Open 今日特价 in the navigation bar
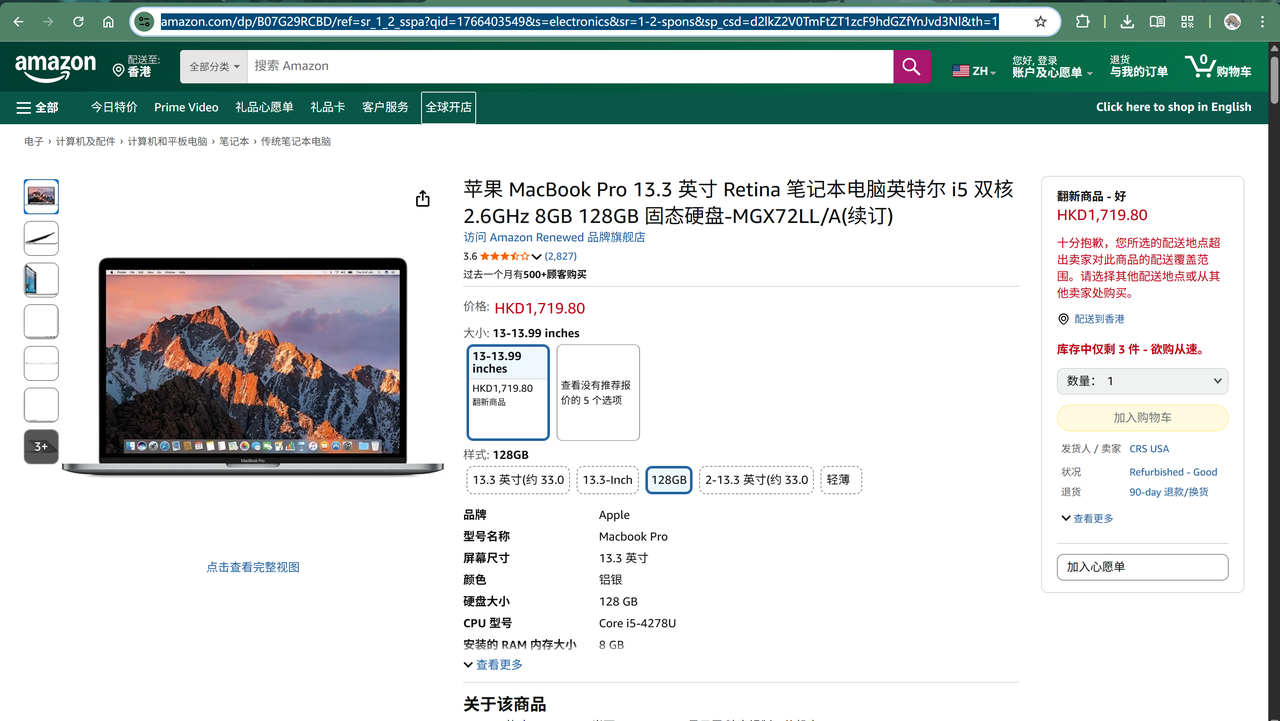Viewport: 1280px width, 721px height. click(x=114, y=107)
